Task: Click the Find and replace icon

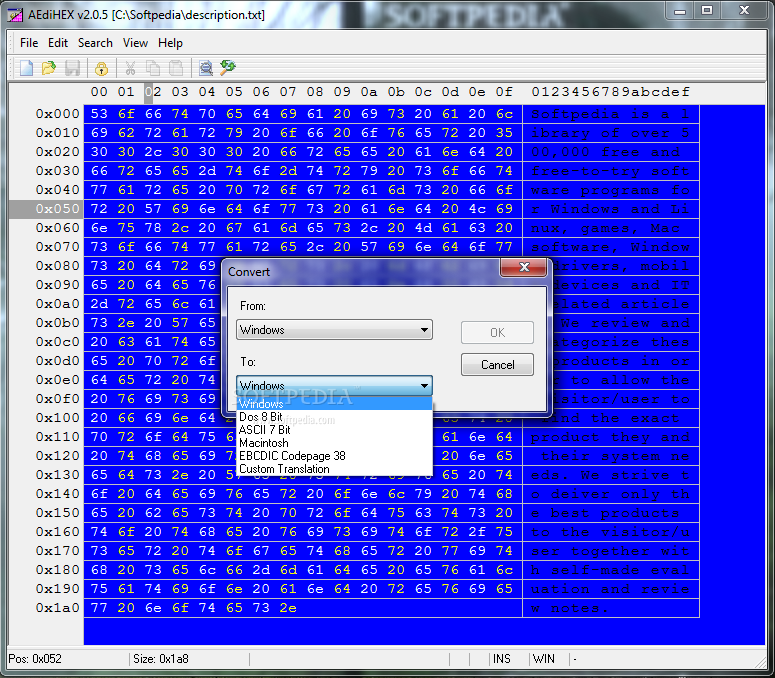Action: (x=228, y=68)
